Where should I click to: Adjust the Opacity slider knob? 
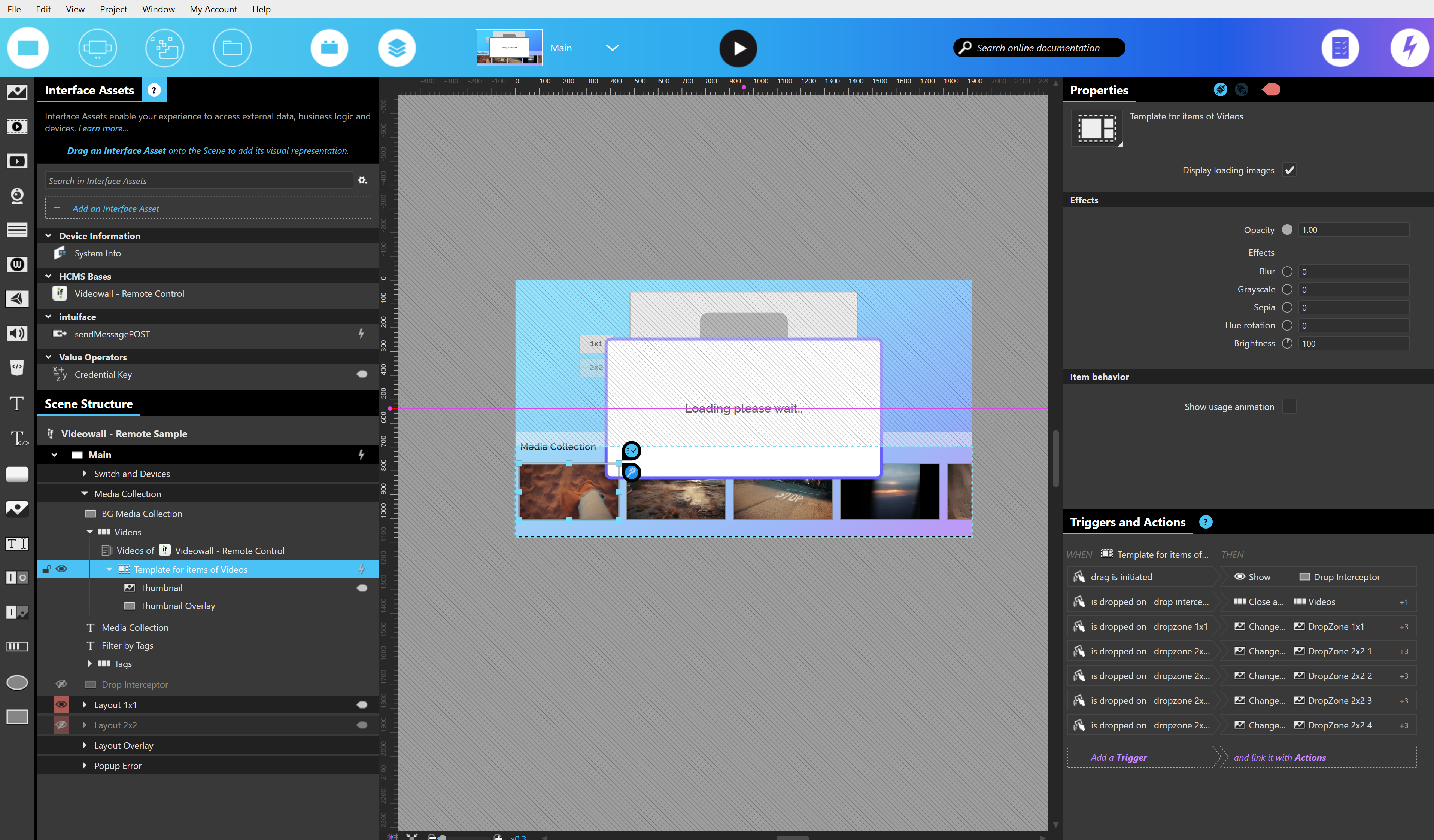click(x=1287, y=229)
